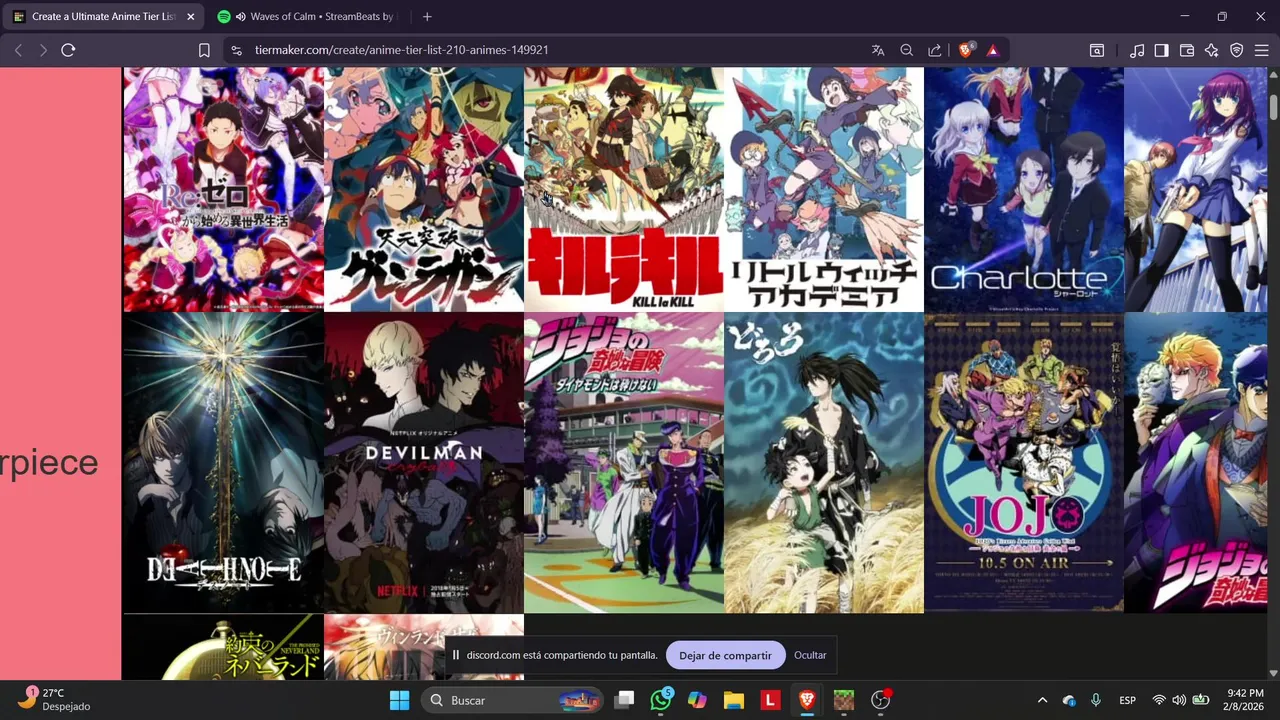
Task: Open the volume speaker tray icon
Action: (x=1179, y=700)
